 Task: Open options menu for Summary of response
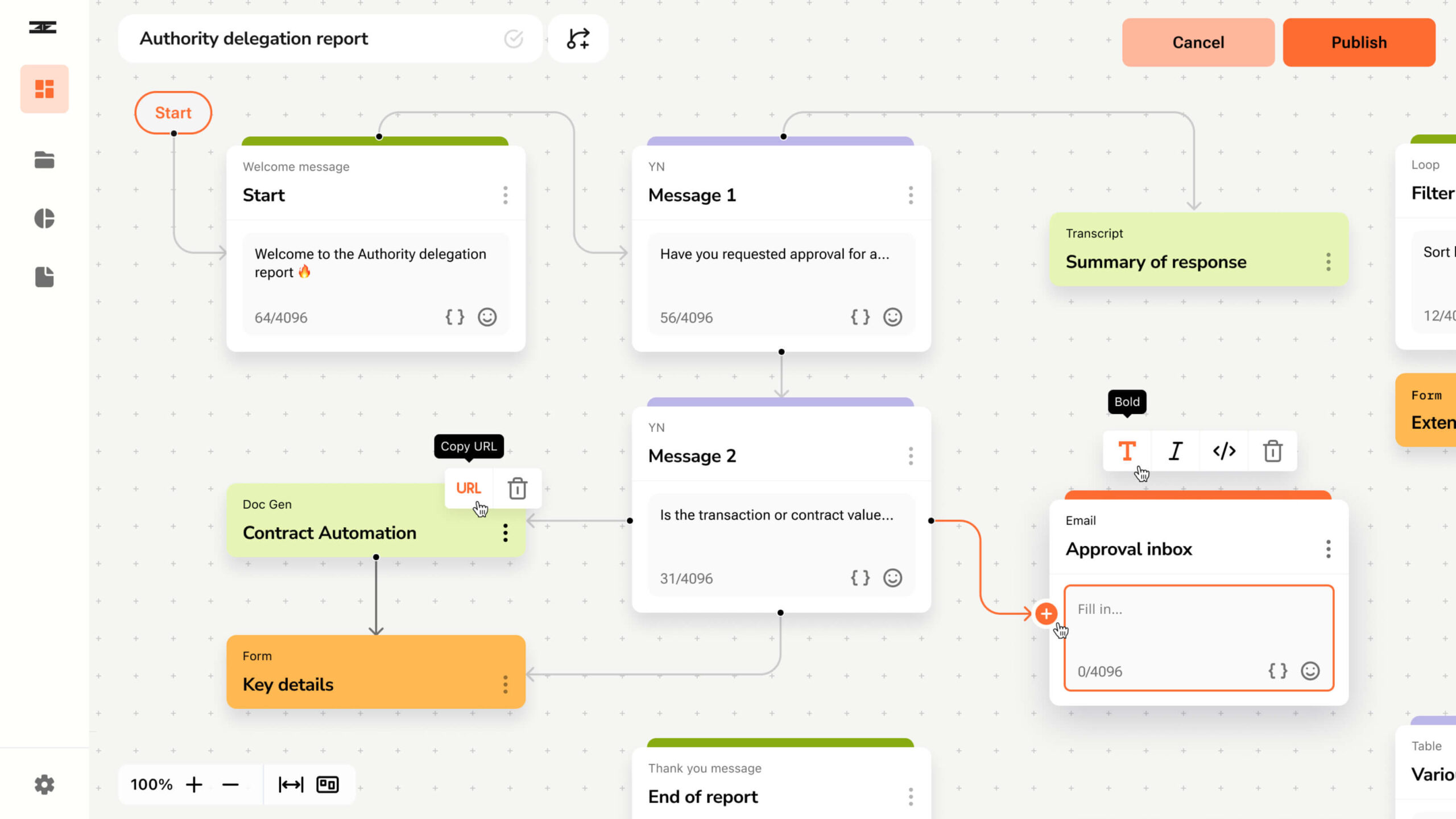click(1328, 262)
